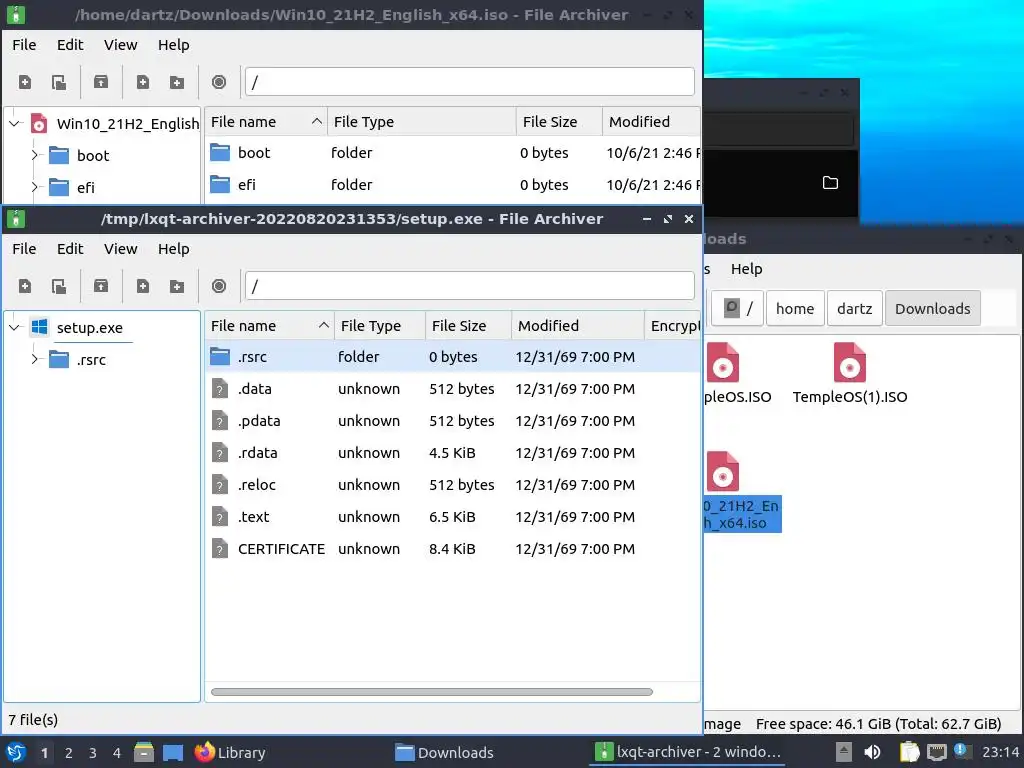Click Add Folder icon in setup.exe window

click(176, 286)
